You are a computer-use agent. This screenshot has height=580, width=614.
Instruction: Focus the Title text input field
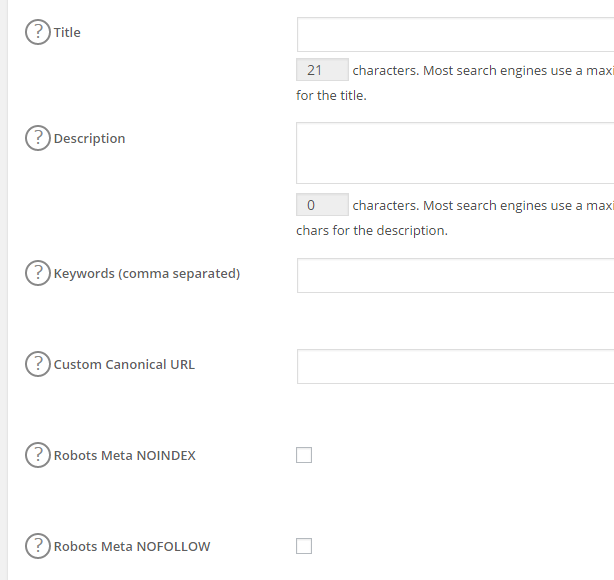455,35
